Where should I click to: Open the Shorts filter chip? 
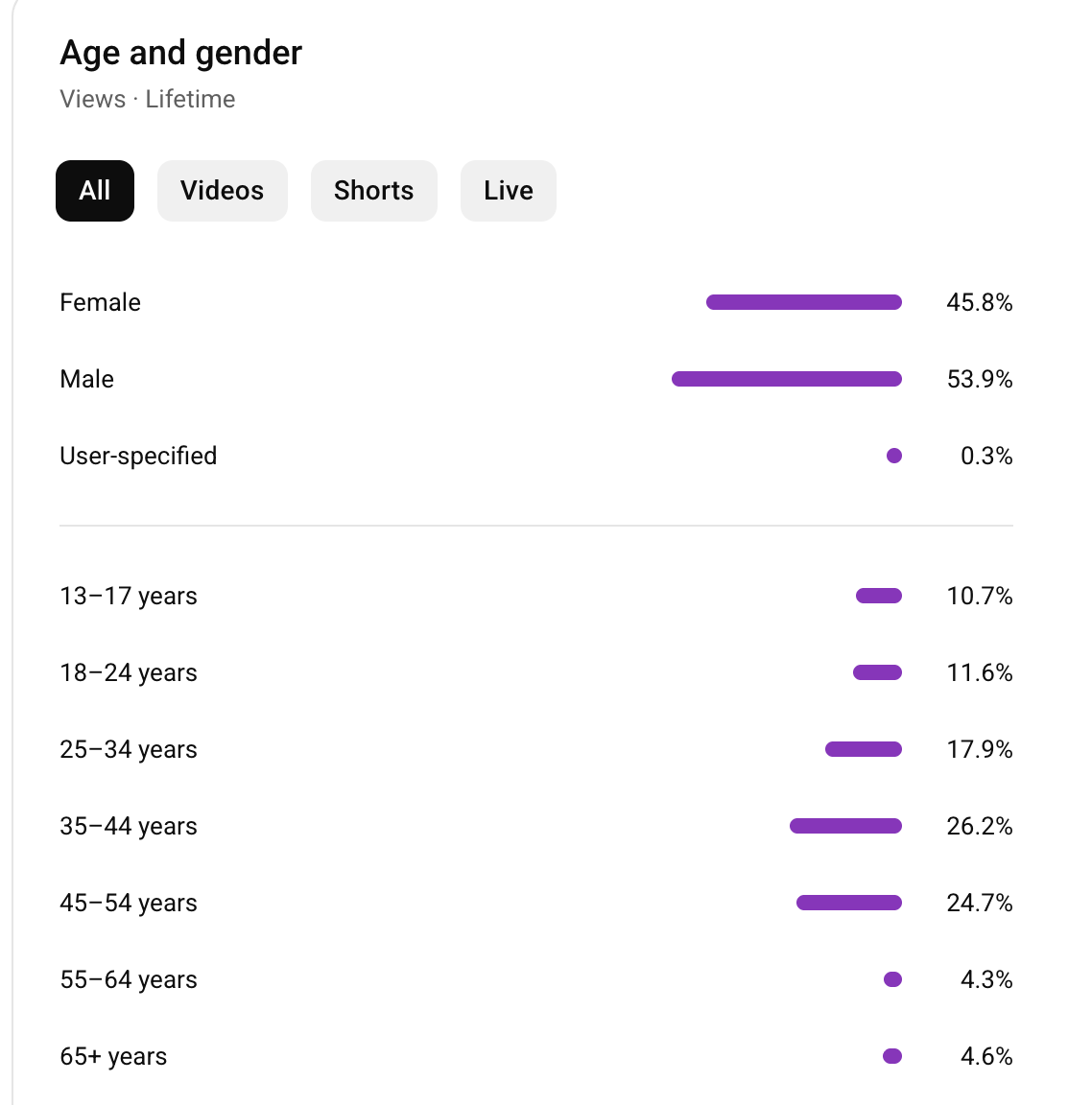(x=373, y=191)
